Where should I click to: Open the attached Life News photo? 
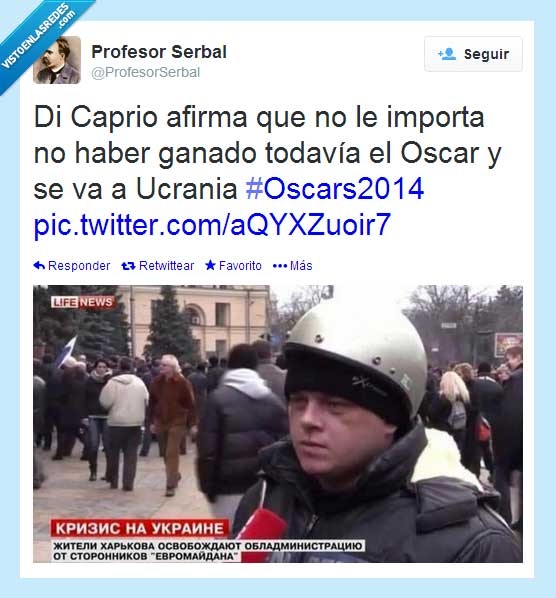[x=278, y=424]
